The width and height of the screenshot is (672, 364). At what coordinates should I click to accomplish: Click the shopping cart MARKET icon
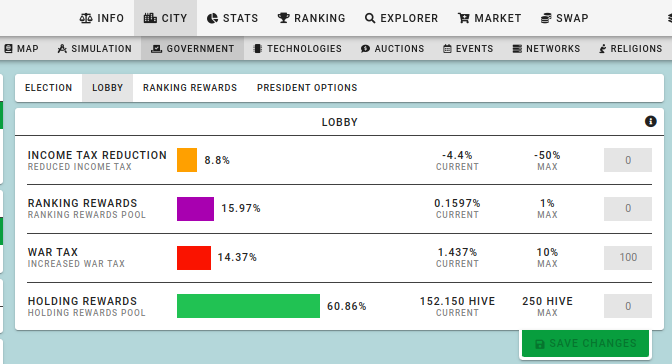coord(463,18)
